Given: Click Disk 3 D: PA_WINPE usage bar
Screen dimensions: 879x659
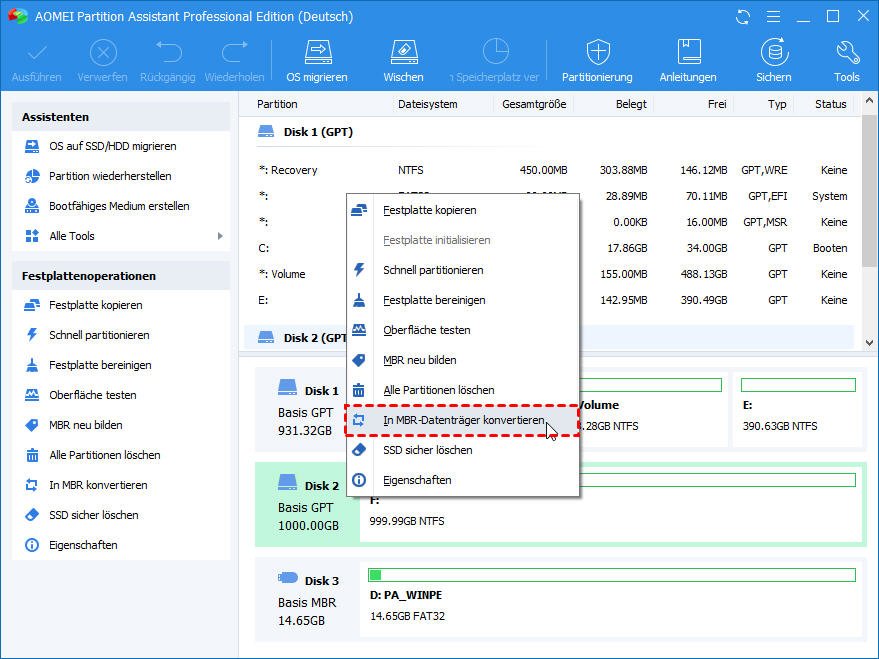Looking at the screenshot, I should [x=612, y=575].
